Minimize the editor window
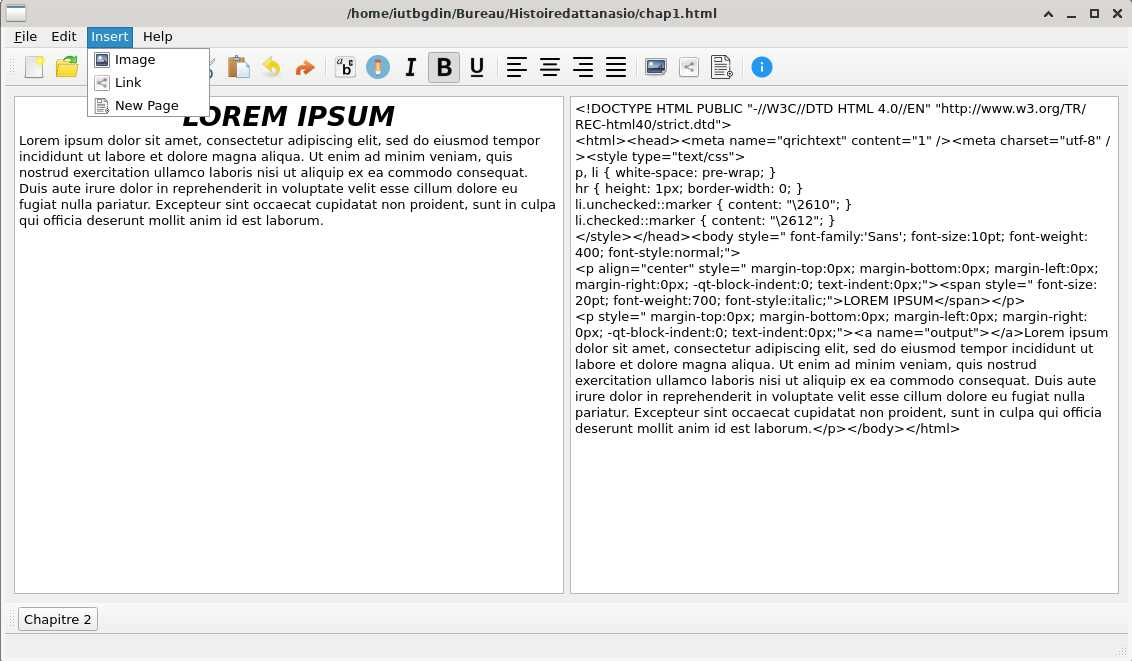Viewport: 1132px width, 661px height. pos(1071,14)
